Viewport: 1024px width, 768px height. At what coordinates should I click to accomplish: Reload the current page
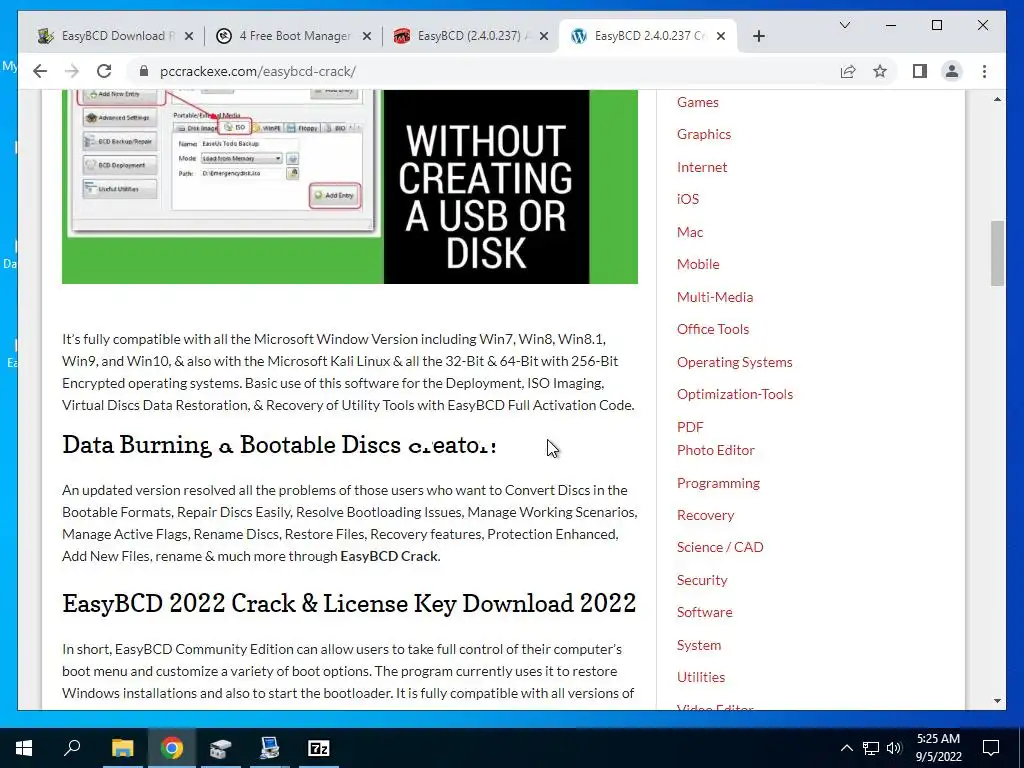[104, 71]
